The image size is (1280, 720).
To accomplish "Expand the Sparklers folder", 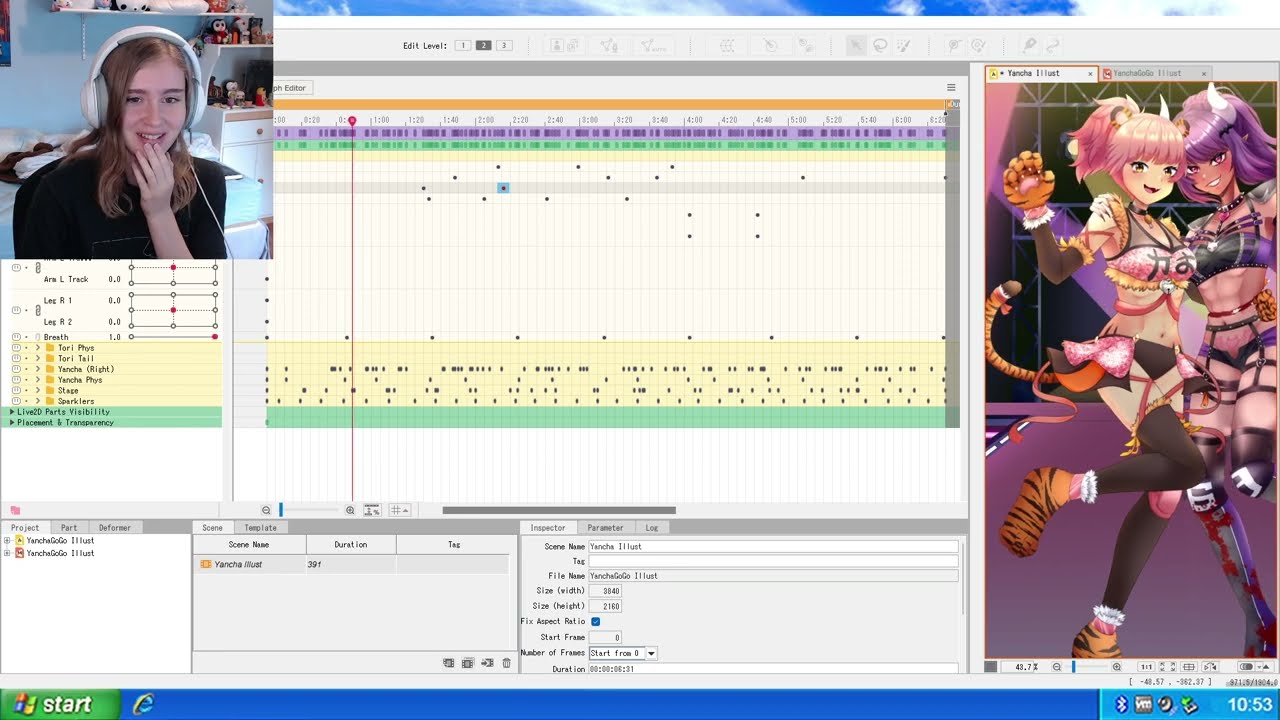I will click(x=39, y=401).
